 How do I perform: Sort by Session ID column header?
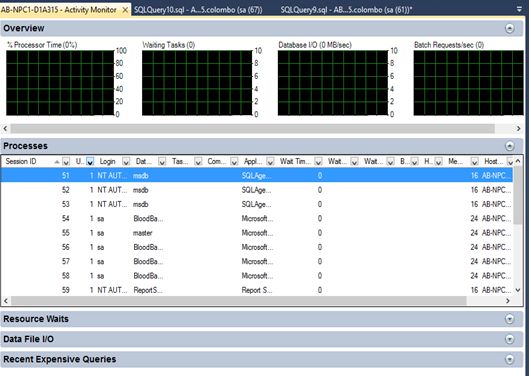pyautogui.click(x=21, y=161)
